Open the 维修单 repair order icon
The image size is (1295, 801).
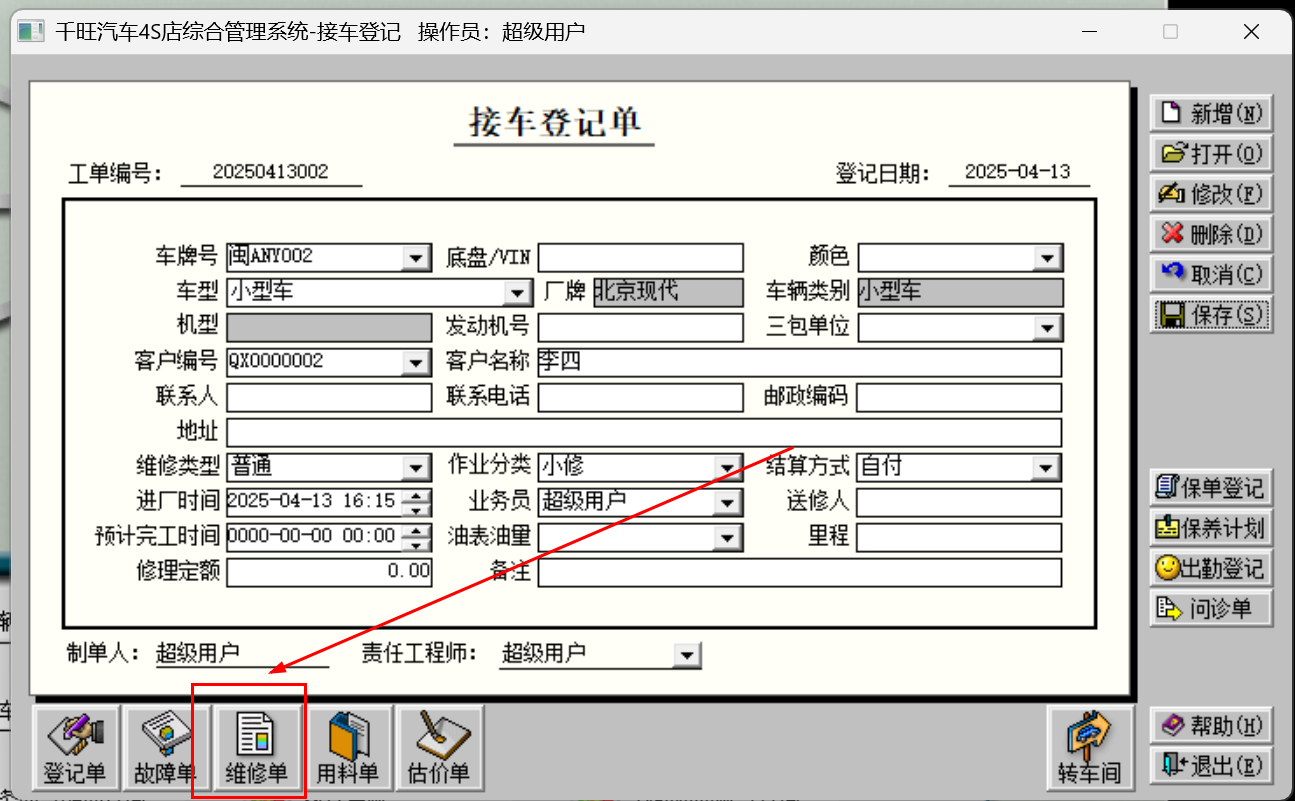tap(255, 747)
